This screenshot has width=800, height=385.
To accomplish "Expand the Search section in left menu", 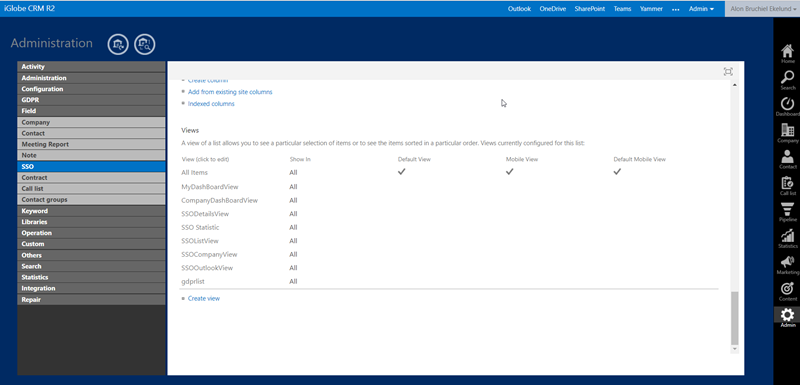I will click(91, 266).
